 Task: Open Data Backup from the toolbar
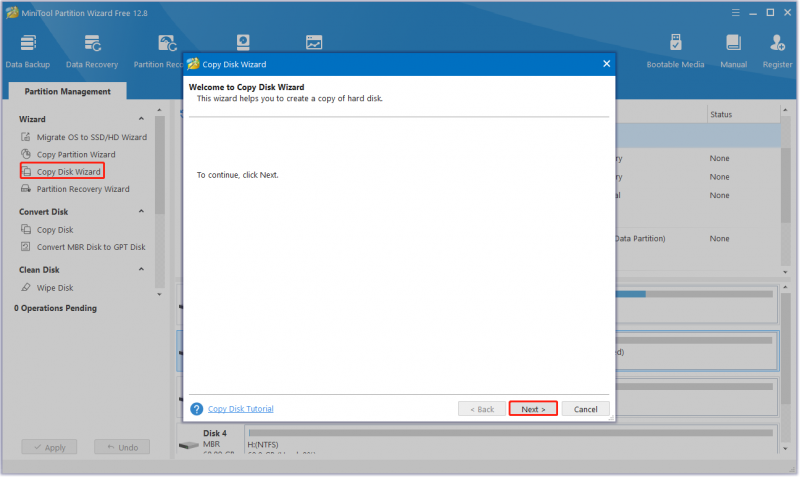28,51
